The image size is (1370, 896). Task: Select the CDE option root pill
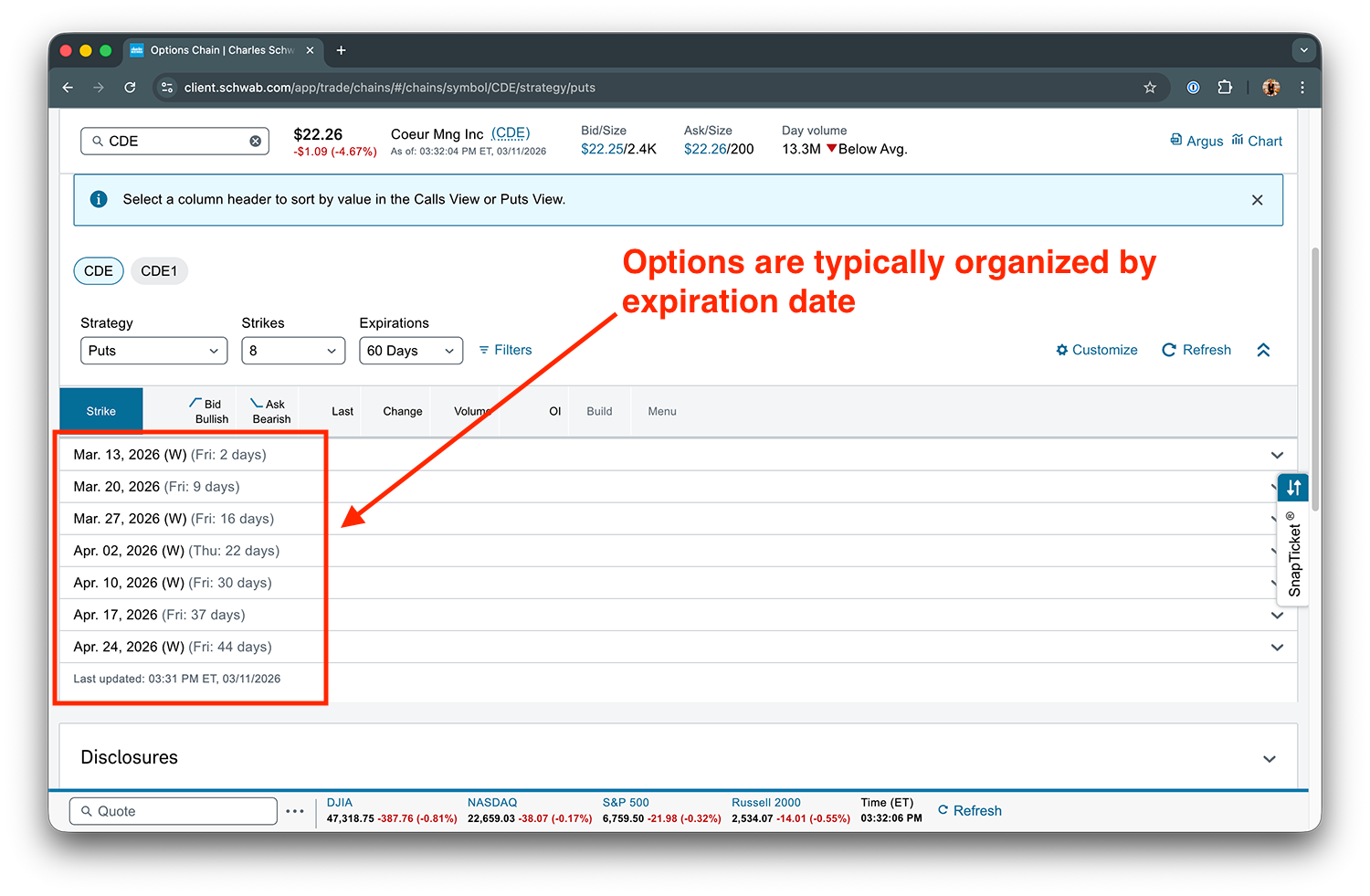coord(99,271)
